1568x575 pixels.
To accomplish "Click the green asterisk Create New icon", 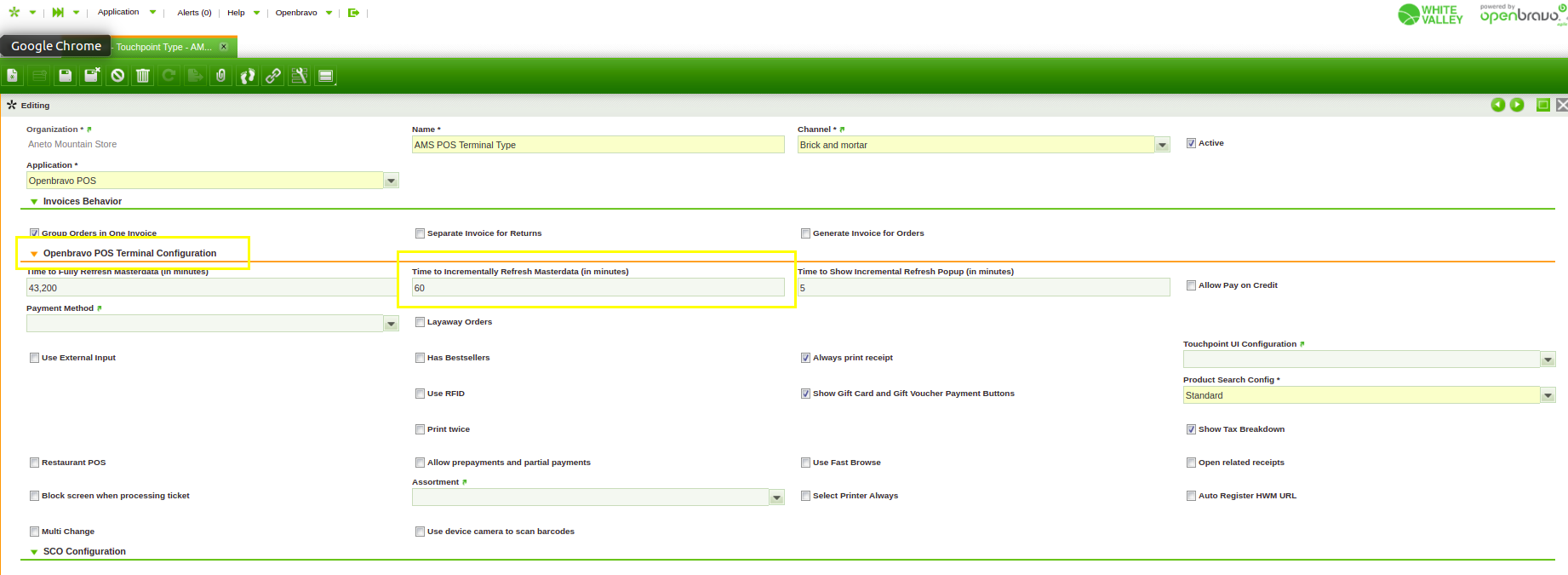I will 14,12.
